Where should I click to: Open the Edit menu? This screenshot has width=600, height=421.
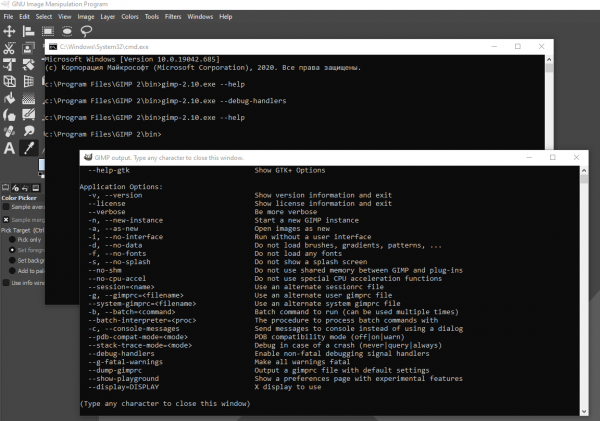click(x=24, y=16)
